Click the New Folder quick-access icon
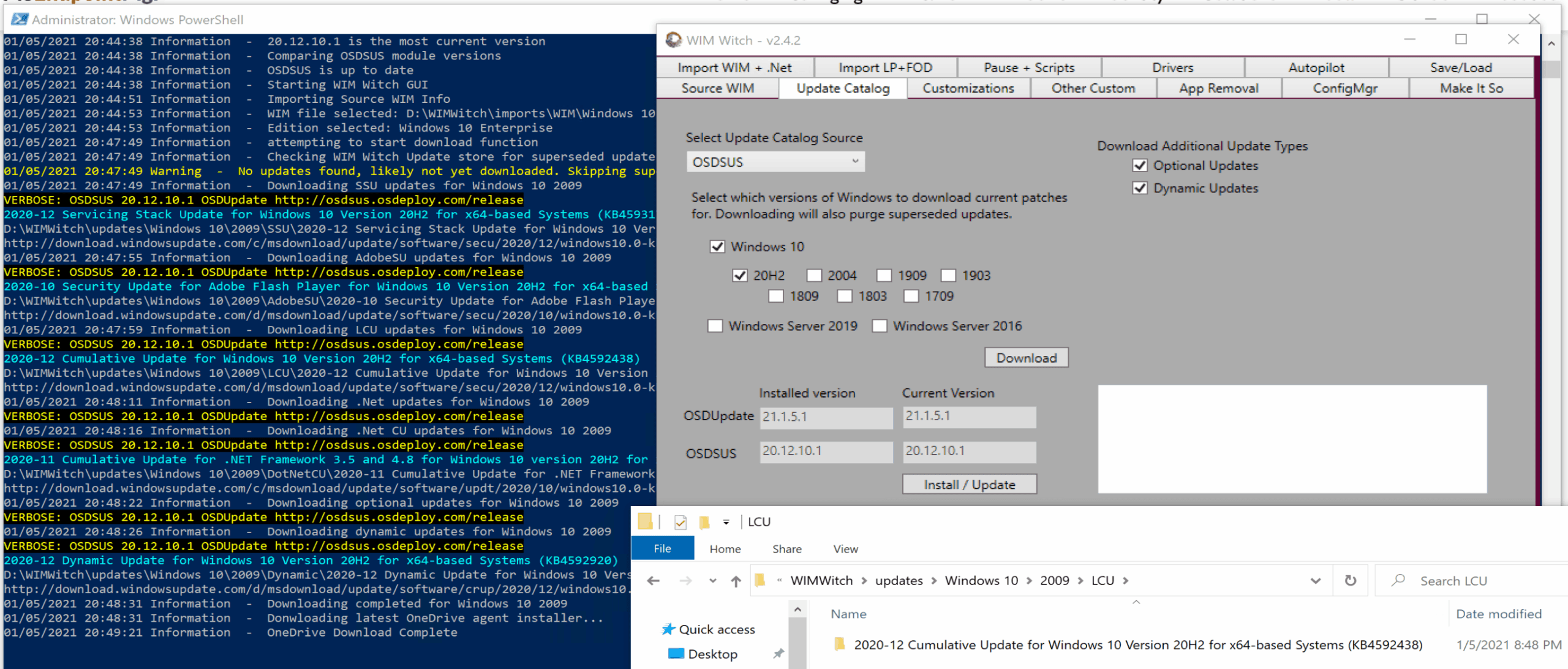The image size is (1568, 669). tap(704, 522)
